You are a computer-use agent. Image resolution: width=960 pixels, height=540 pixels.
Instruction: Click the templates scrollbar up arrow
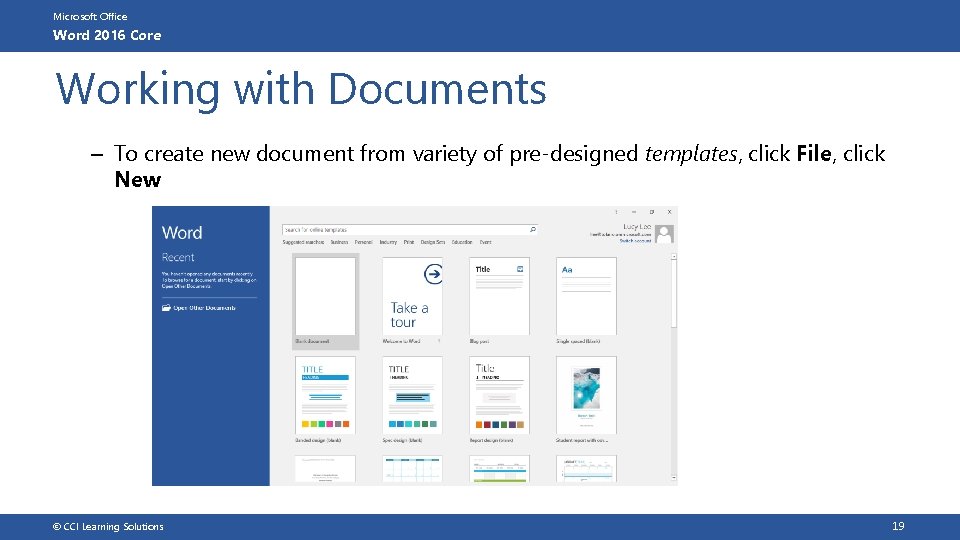pyautogui.click(x=673, y=257)
